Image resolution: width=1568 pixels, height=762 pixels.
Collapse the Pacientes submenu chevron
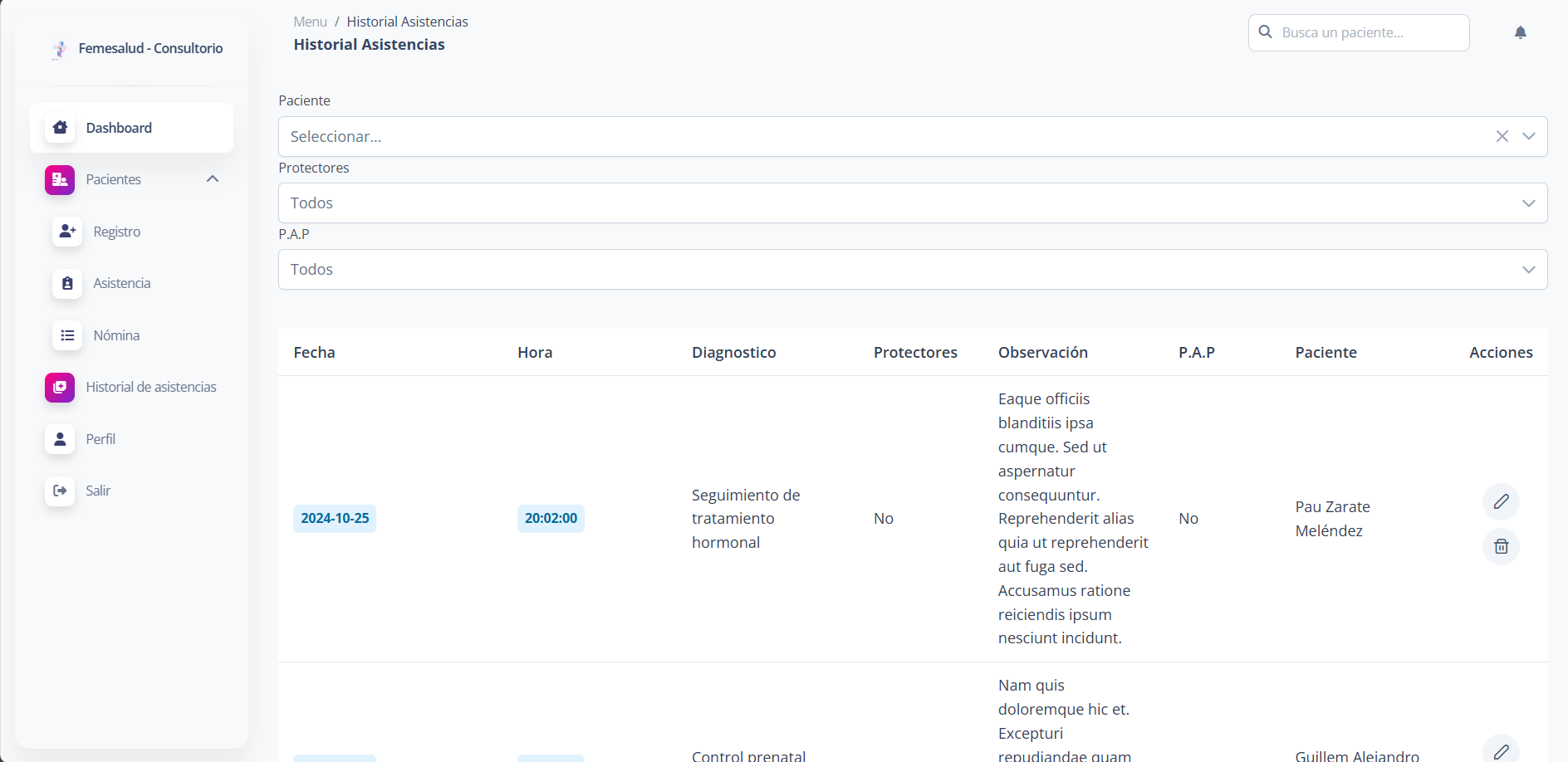[213, 179]
